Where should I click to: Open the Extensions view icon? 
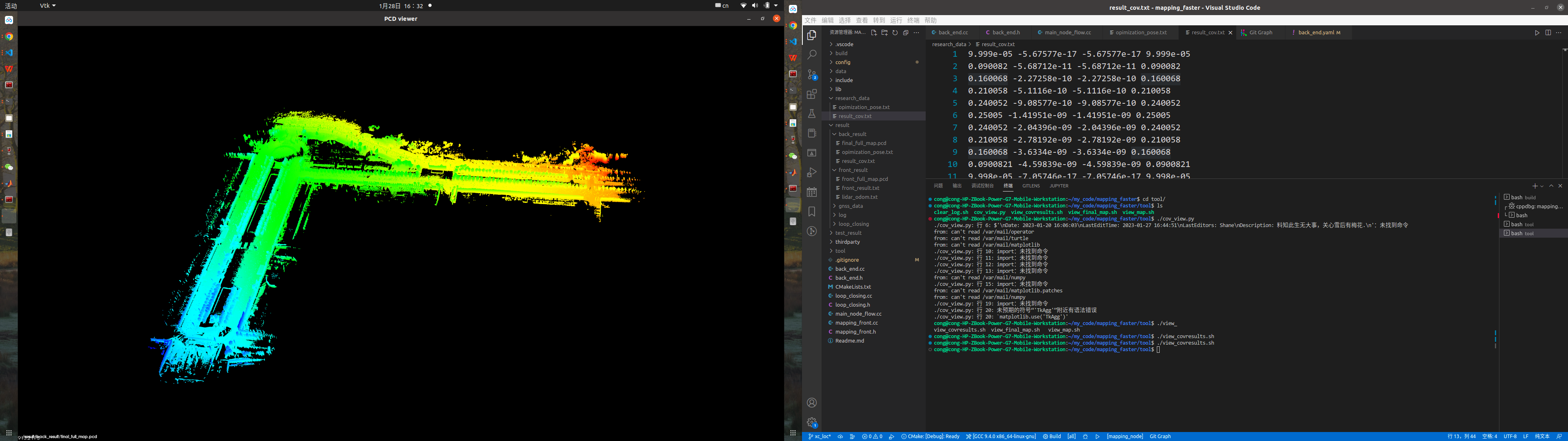811,94
